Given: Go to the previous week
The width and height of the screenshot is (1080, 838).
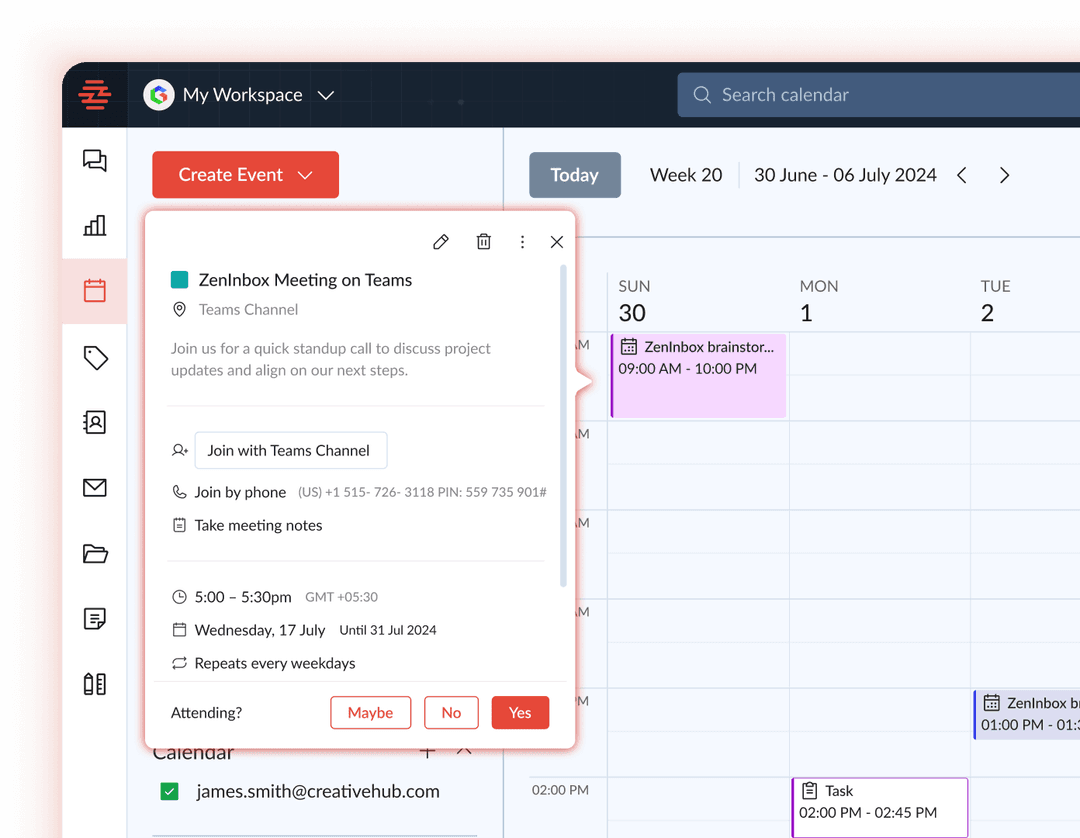Looking at the screenshot, I should click(962, 176).
